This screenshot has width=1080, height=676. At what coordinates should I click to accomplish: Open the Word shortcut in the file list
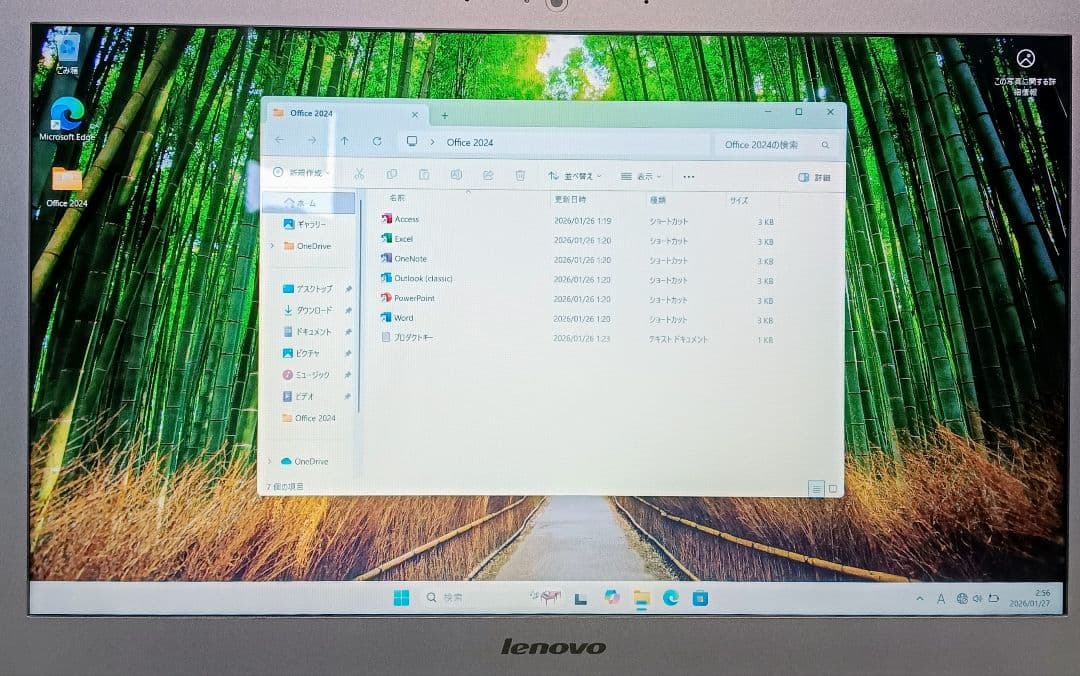[x=402, y=318]
